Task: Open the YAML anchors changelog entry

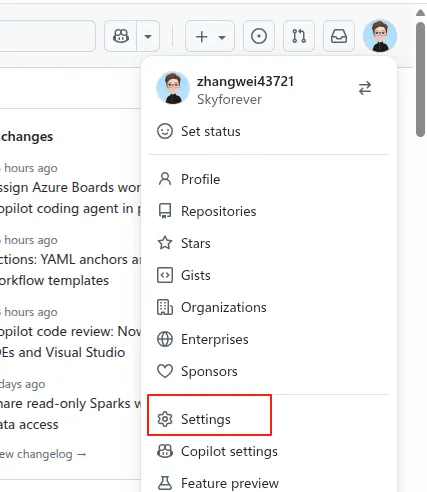Action: click(x=70, y=270)
